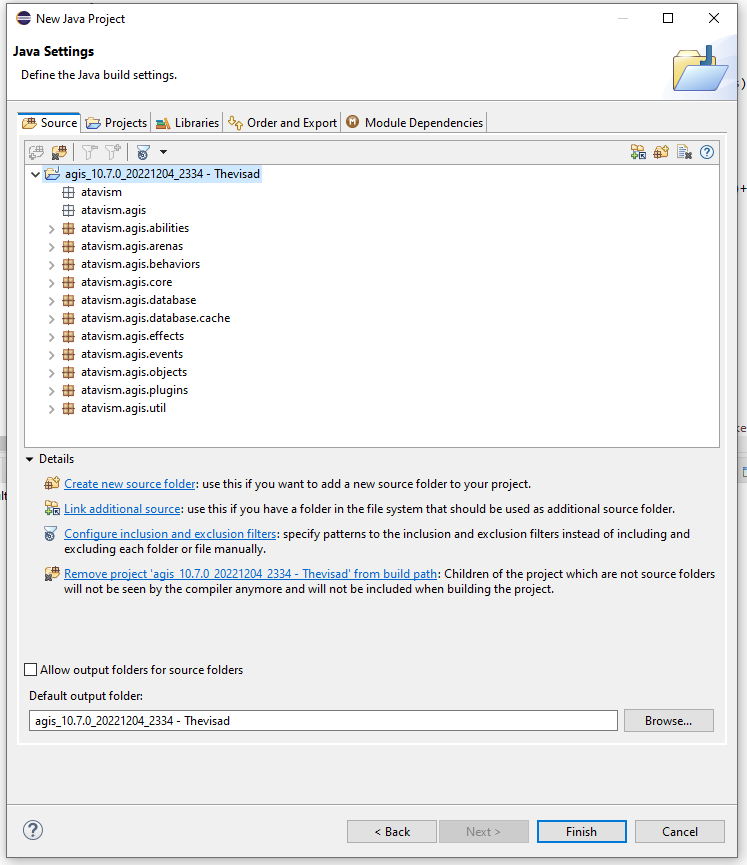Viewport: 747px width, 865px height.
Task: Click the Default output folder text field
Action: point(323,720)
